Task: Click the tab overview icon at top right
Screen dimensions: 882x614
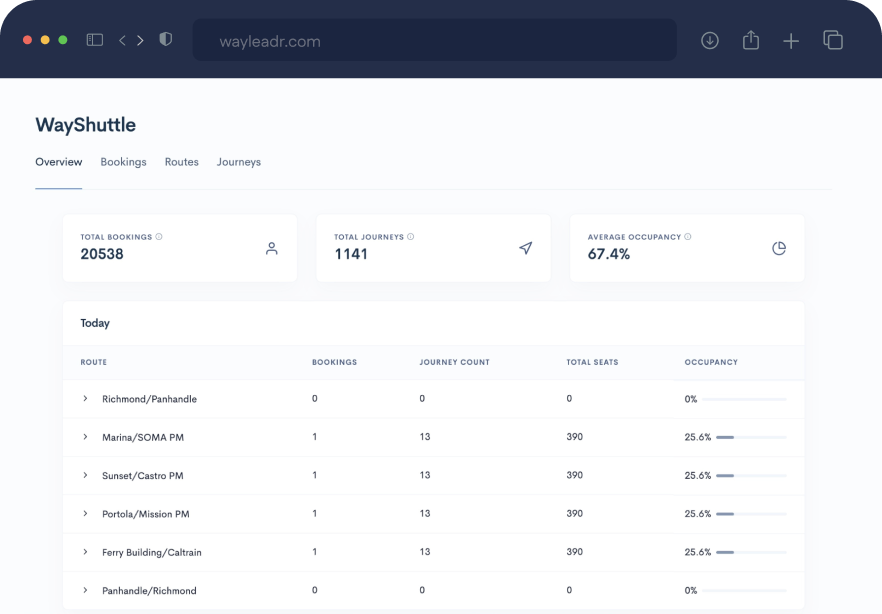Action: [x=833, y=40]
